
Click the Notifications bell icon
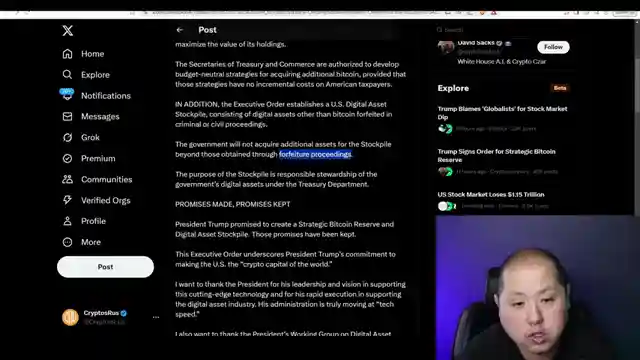(x=67, y=95)
